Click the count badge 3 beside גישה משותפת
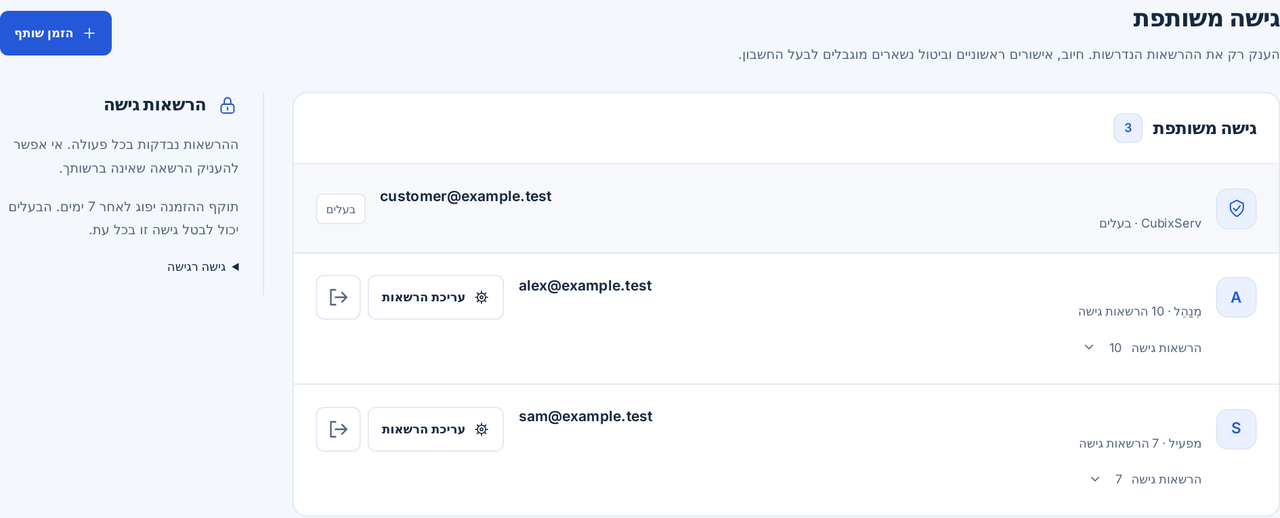 (1128, 128)
